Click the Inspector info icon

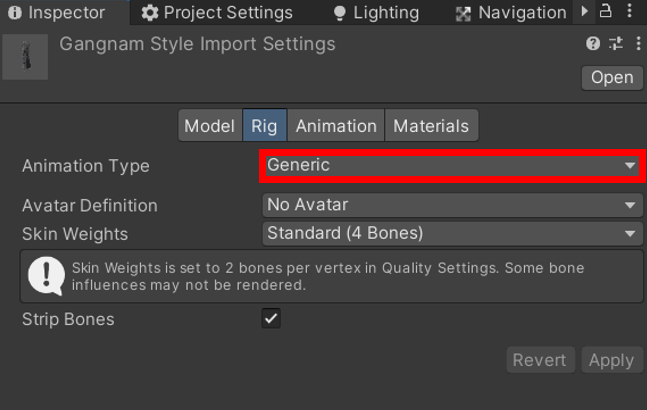point(15,13)
